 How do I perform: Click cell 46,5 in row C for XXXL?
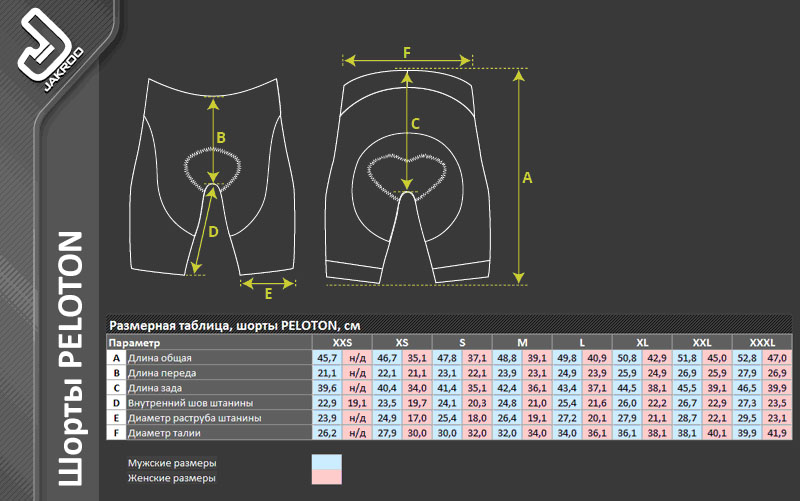[747, 388]
